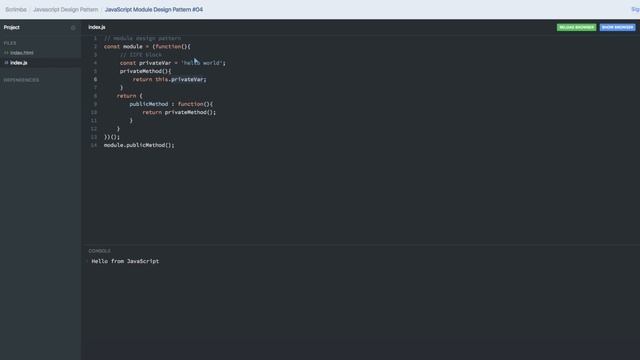640x360 pixels.
Task: Click the "return this.privateVar;" line
Action: [x=170, y=79]
